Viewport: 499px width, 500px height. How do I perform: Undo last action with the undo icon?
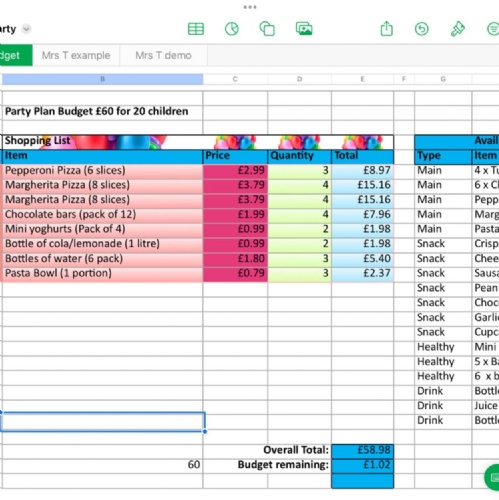click(422, 29)
